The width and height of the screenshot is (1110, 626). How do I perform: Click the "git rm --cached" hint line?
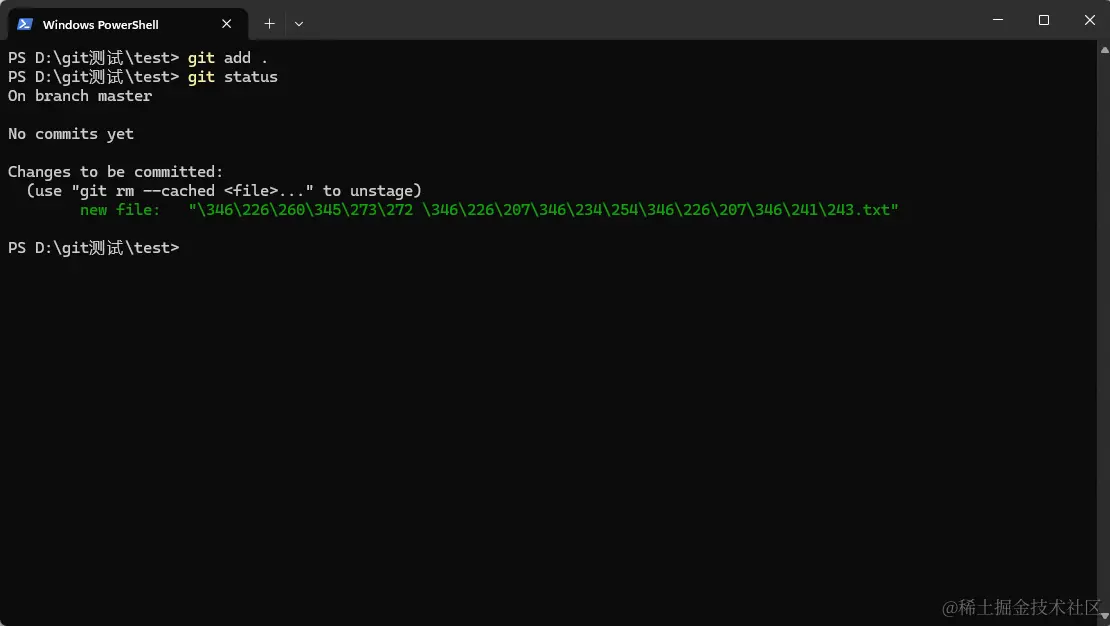pos(224,191)
